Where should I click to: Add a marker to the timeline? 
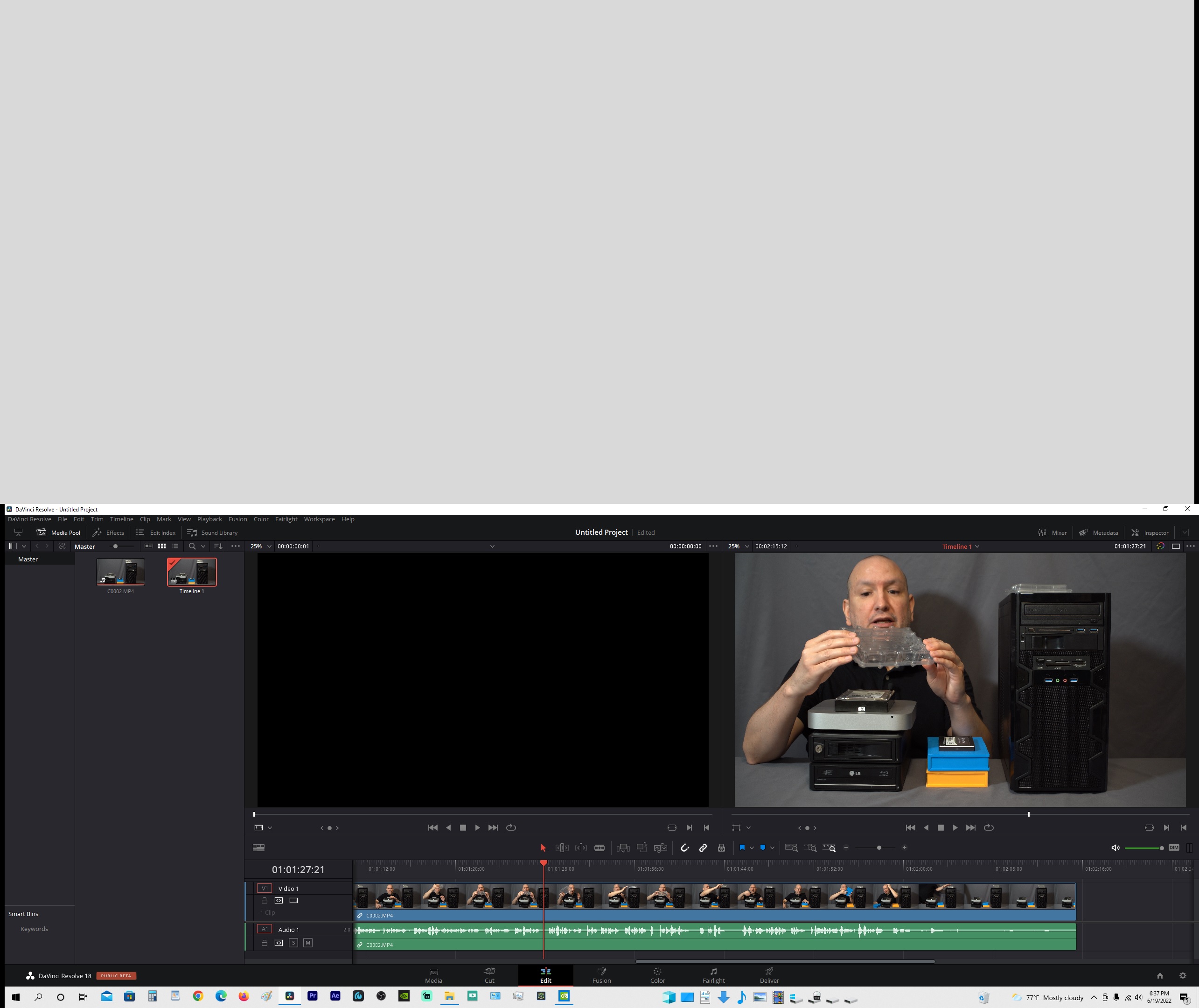click(764, 848)
